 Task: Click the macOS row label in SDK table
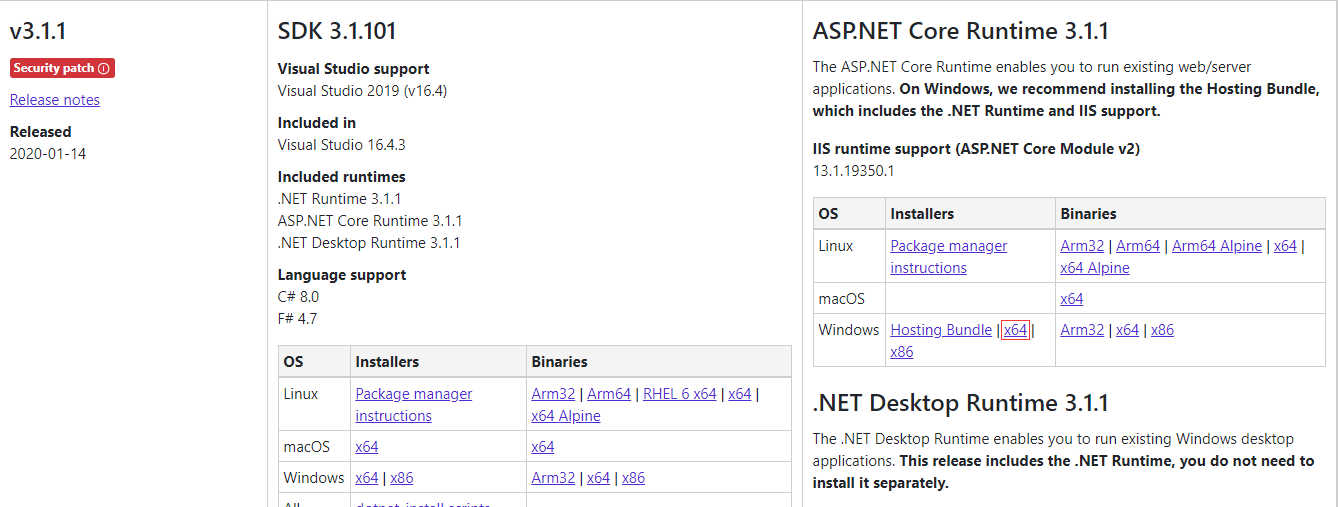(x=307, y=447)
